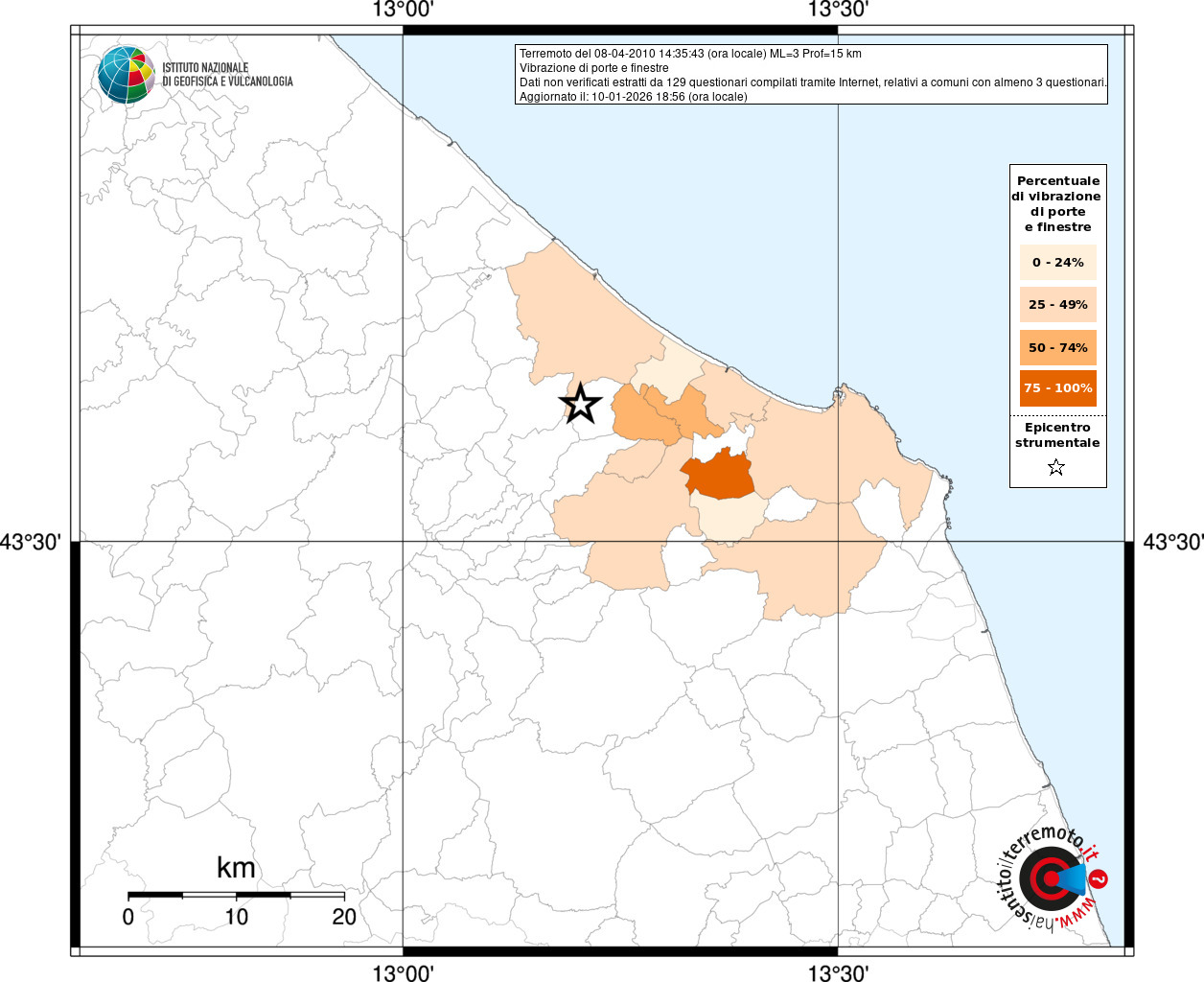
Task: Click the Aggiornato il update timestamp line
Action: 633,97
